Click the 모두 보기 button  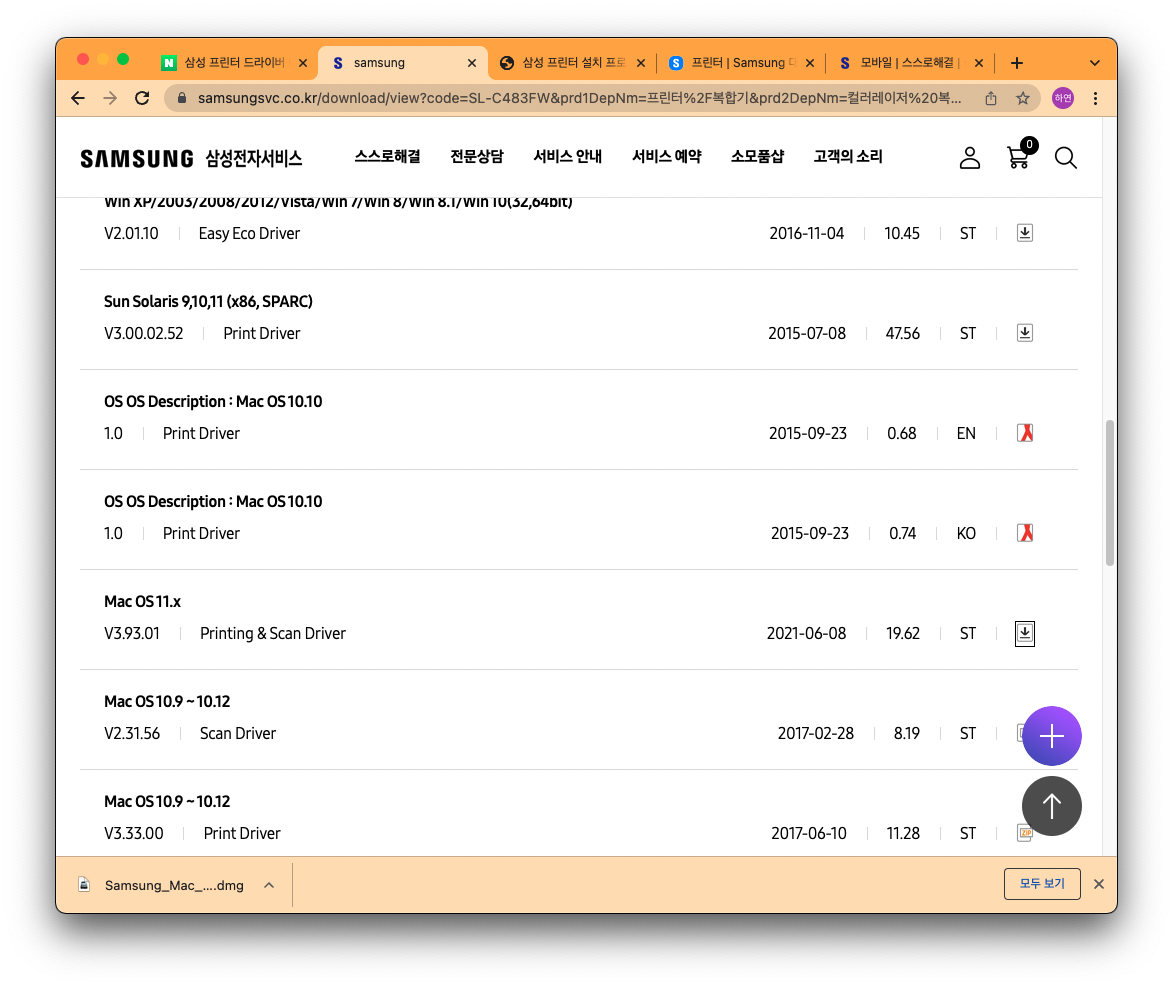[1042, 884]
